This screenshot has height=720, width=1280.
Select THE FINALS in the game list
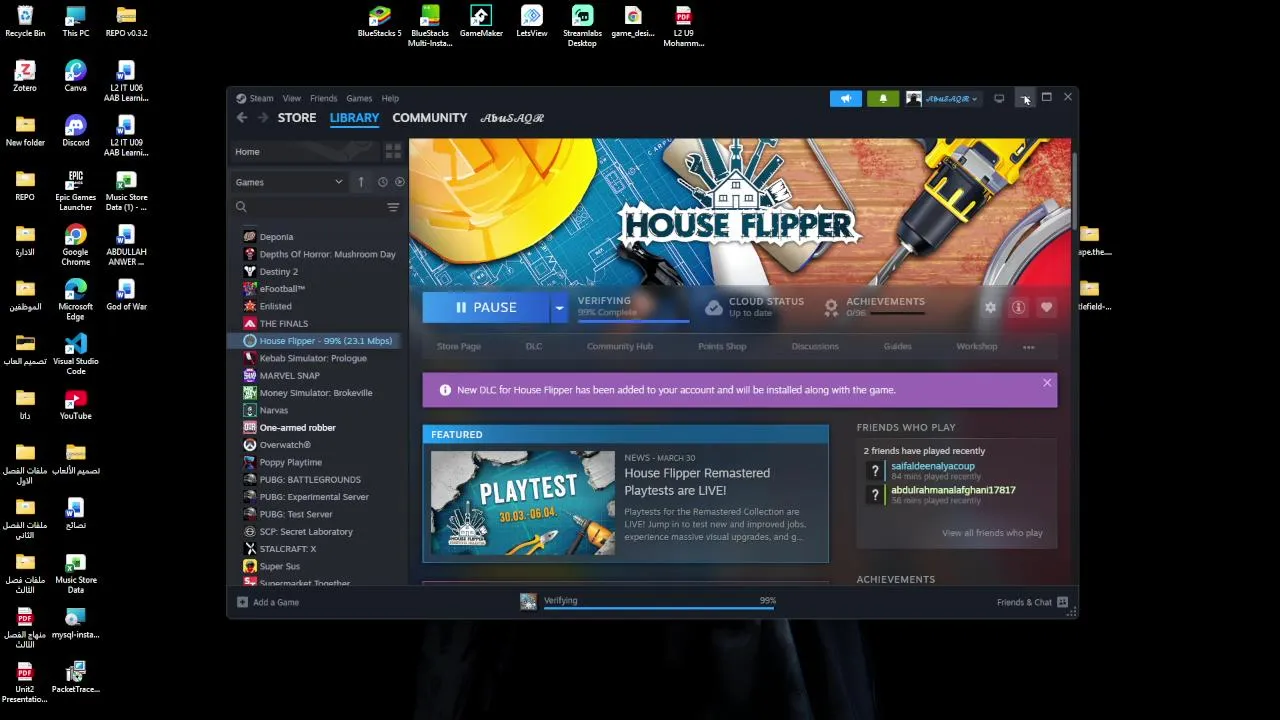(x=284, y=324)
